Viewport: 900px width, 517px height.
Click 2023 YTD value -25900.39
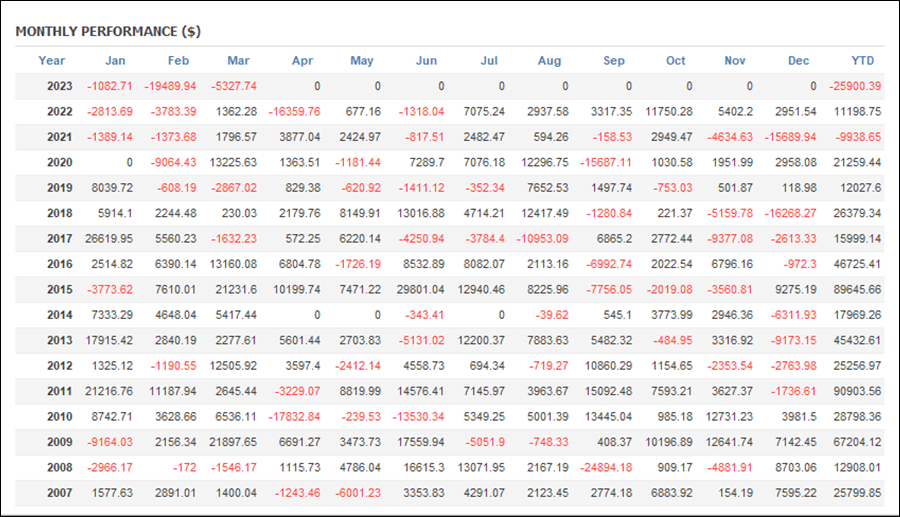[855, 86]
